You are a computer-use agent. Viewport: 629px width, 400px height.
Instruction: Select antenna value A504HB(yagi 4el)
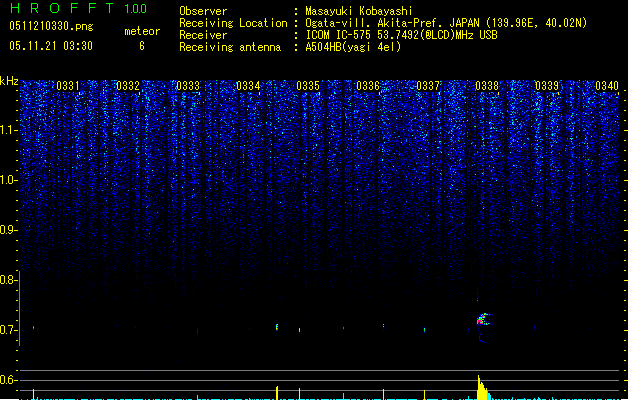[353, 47]
